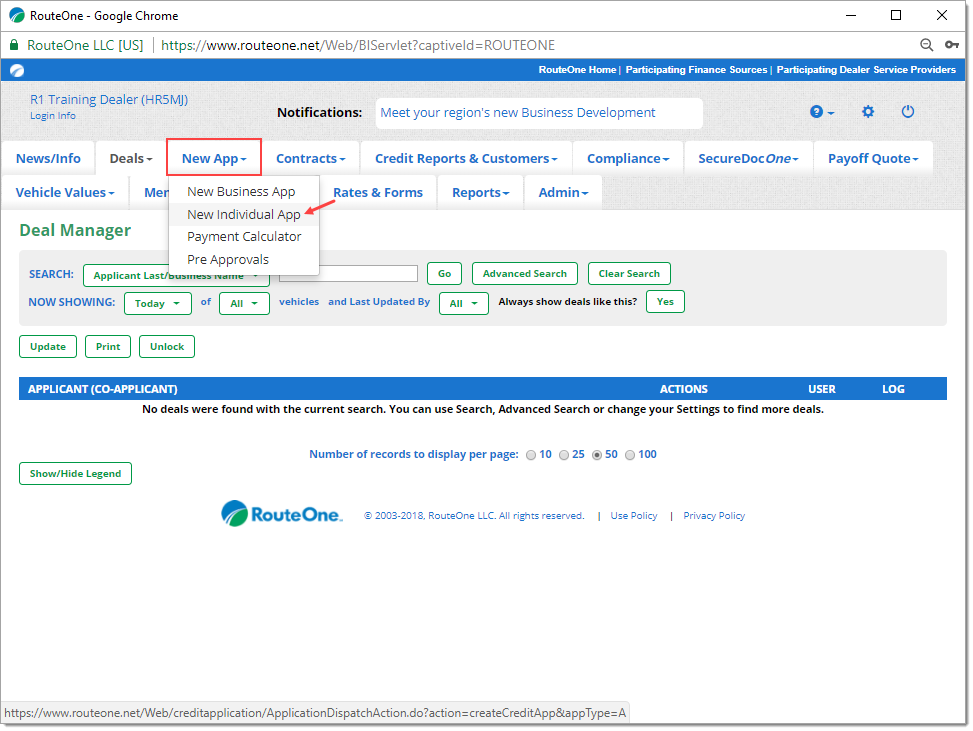Click the notification about Business Development
This screenshot has height=731, width=973.
518,113
